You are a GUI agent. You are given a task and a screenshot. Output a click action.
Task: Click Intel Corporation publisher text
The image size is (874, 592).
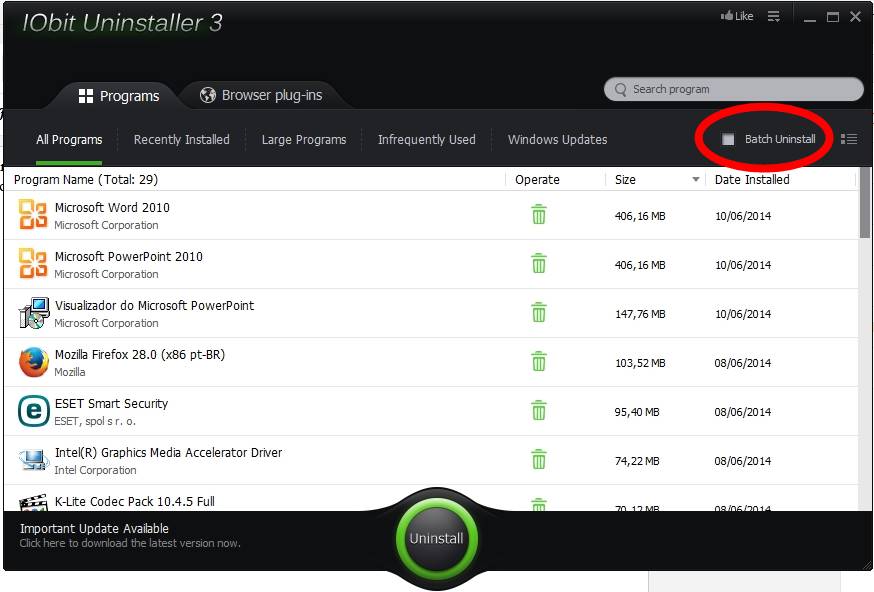point(95,470)
